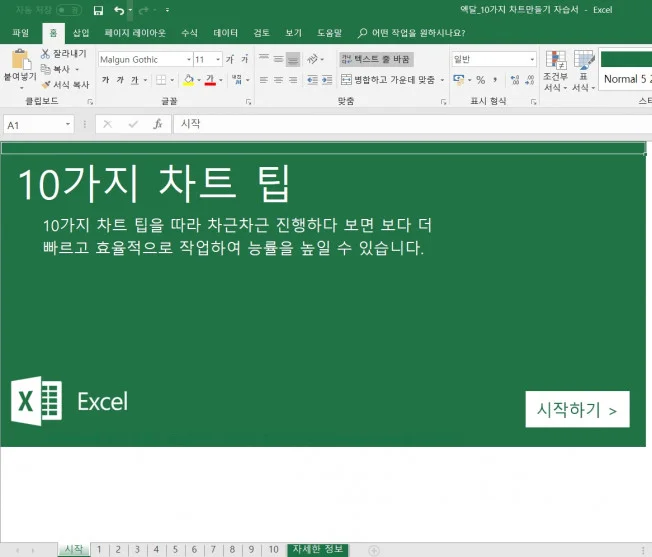Click the A1 Name Box field
This screenshot has height=557, width=652.
[34, 125]
